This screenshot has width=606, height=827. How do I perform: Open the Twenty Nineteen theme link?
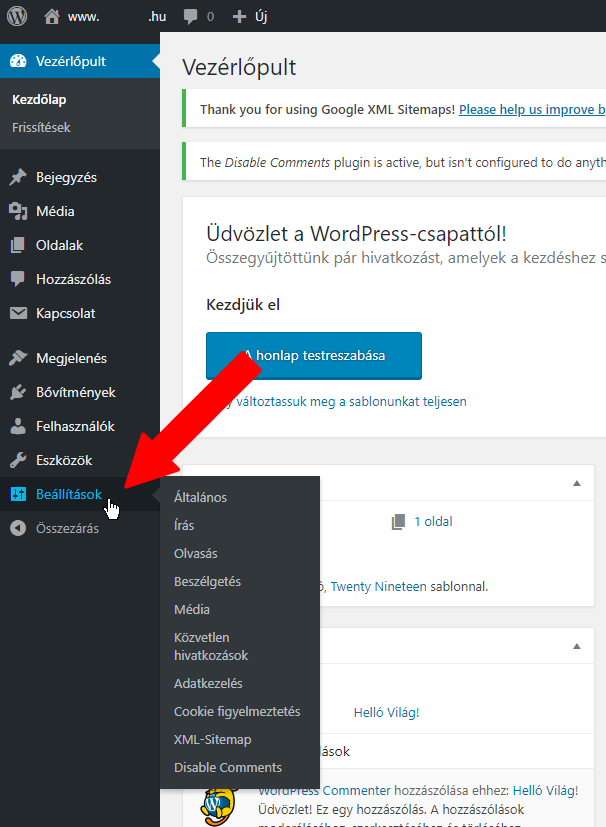coord(378,586)
